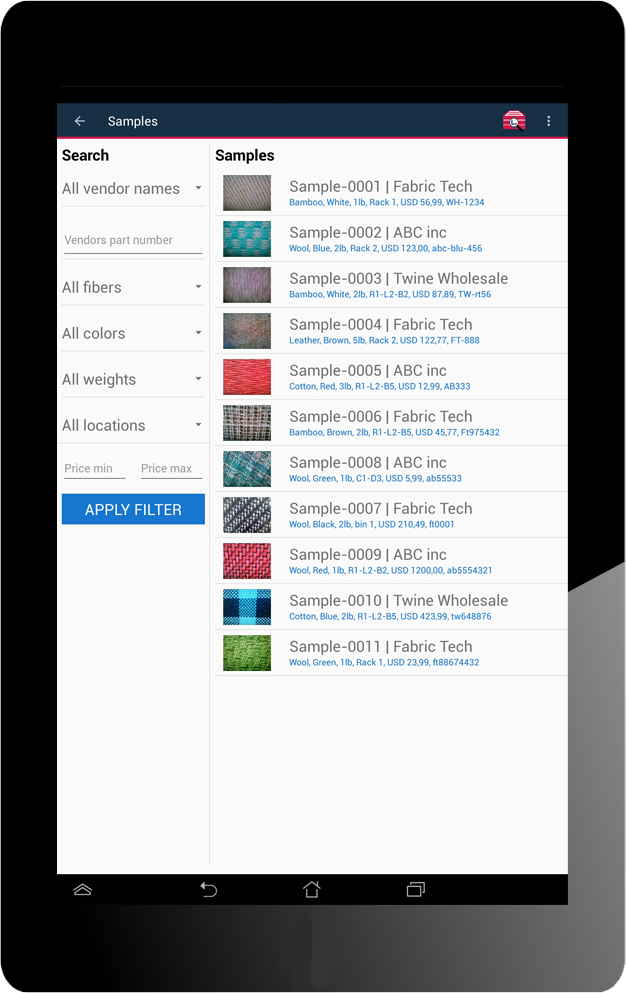626x993 pixels.
Task: Click the Samples list heading
Action: (245, 155)
